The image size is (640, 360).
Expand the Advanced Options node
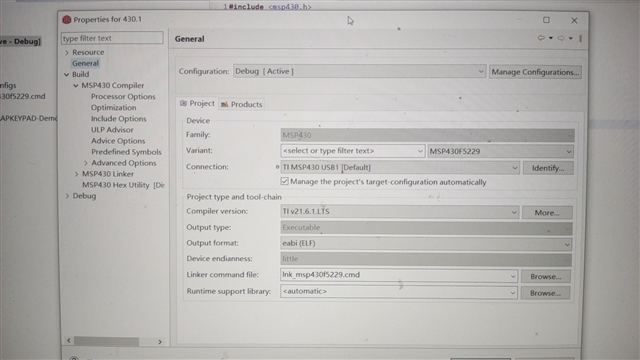86,163
